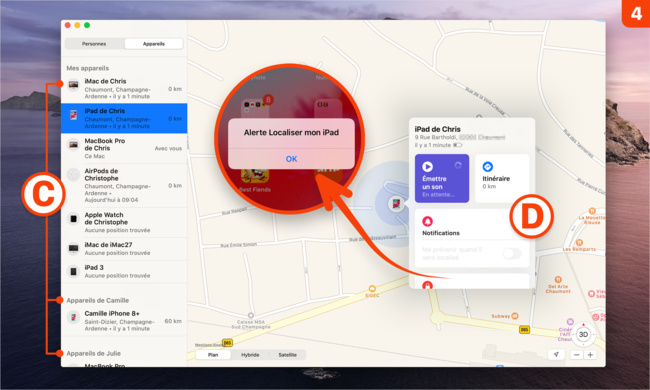Toggle Me prévenir quand il sera localisé

tap(512, 253)
